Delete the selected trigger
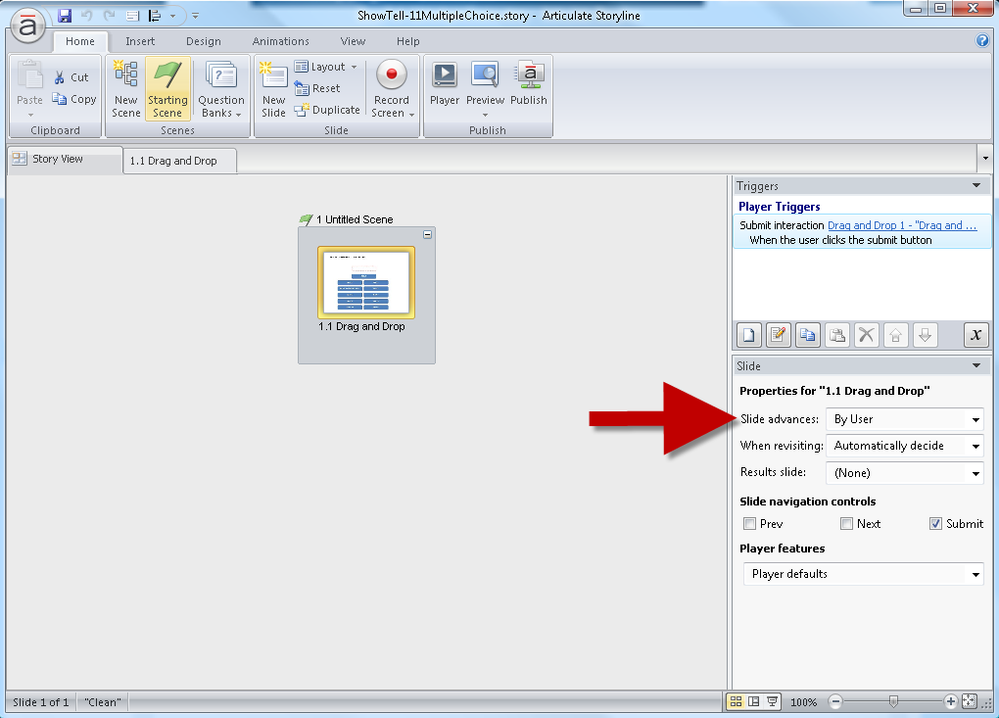The width and height of the screenshot is (999, 718). click(866, 334)
